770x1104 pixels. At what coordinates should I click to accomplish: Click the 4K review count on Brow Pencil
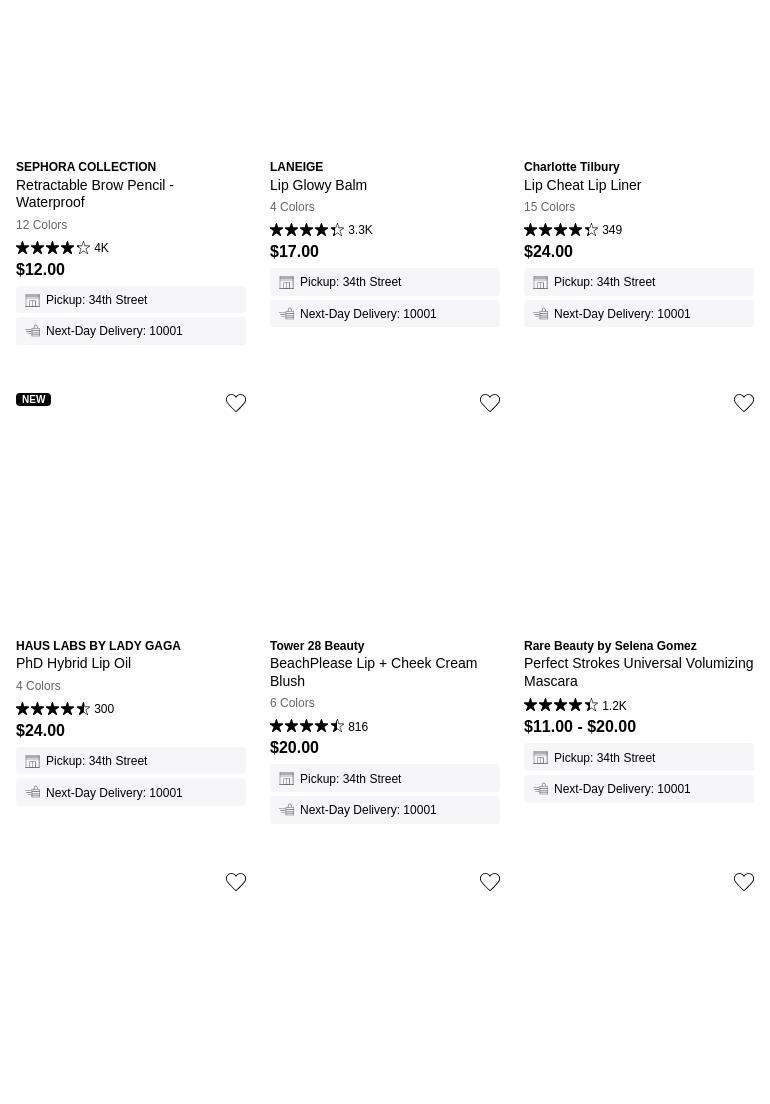[x=101, y=248]
